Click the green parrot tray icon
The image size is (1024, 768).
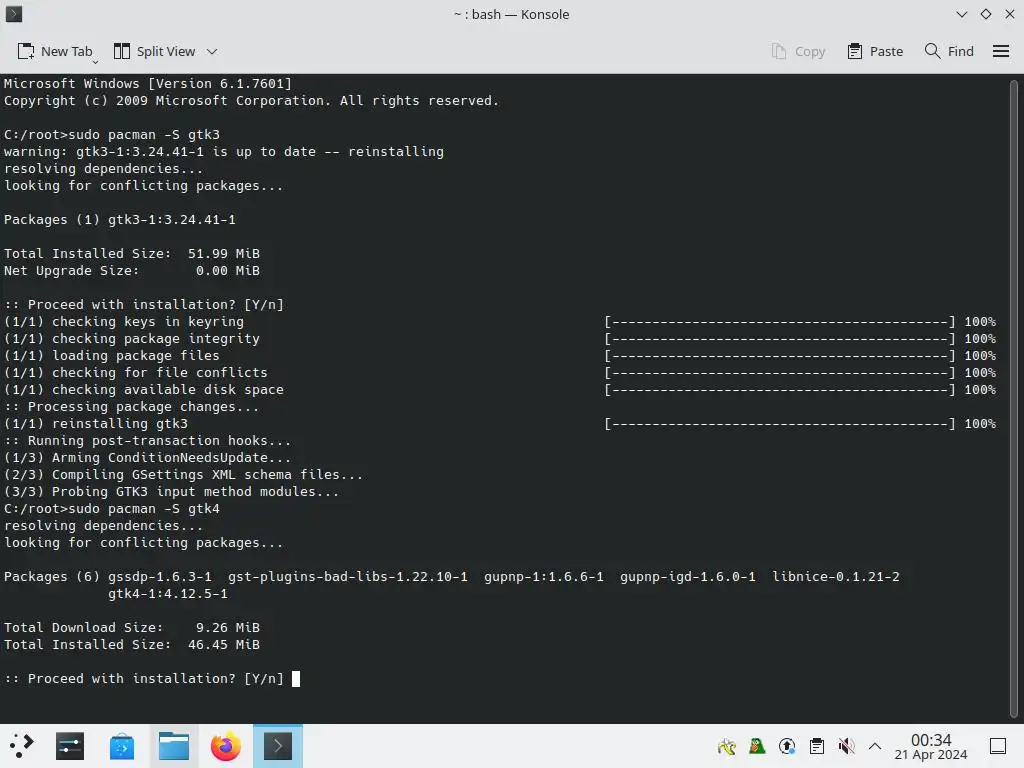pos(756,746)
